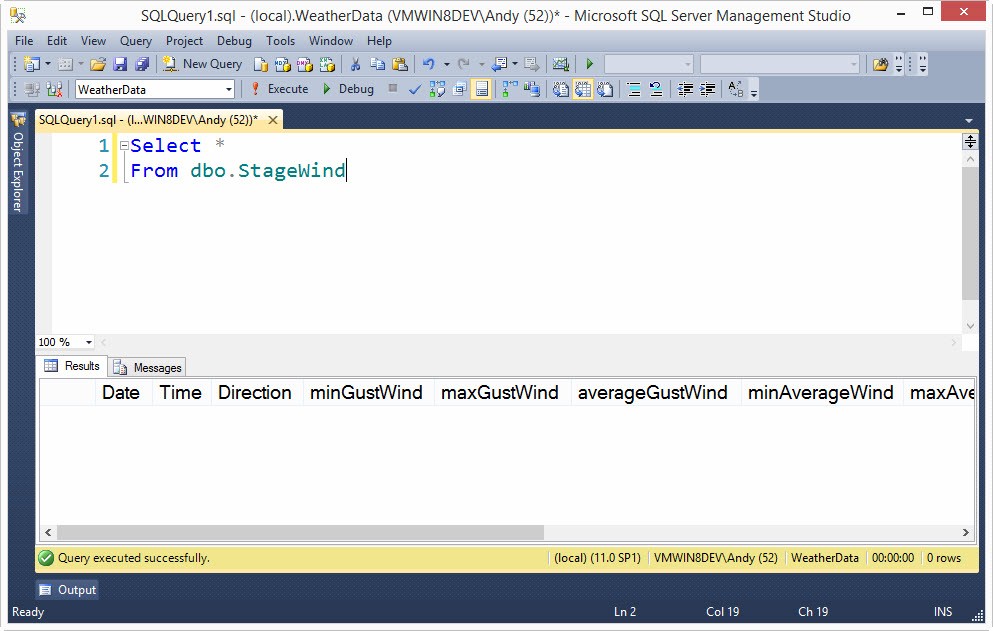Switch output to Results to Text
This screenshot has height=631, width=993.
tap(560, 89)
